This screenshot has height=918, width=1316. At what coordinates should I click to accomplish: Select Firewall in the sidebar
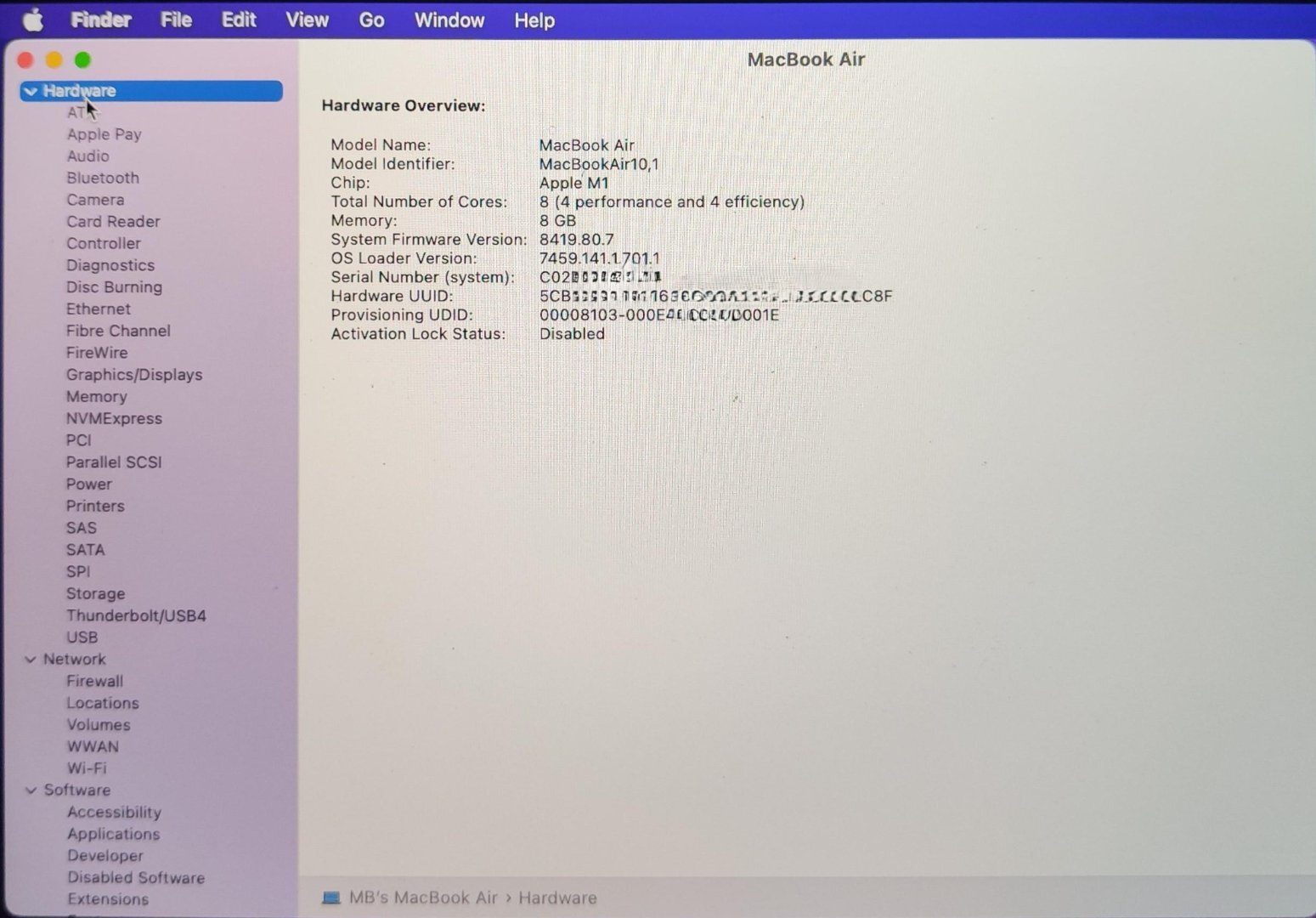pos(94,682)
